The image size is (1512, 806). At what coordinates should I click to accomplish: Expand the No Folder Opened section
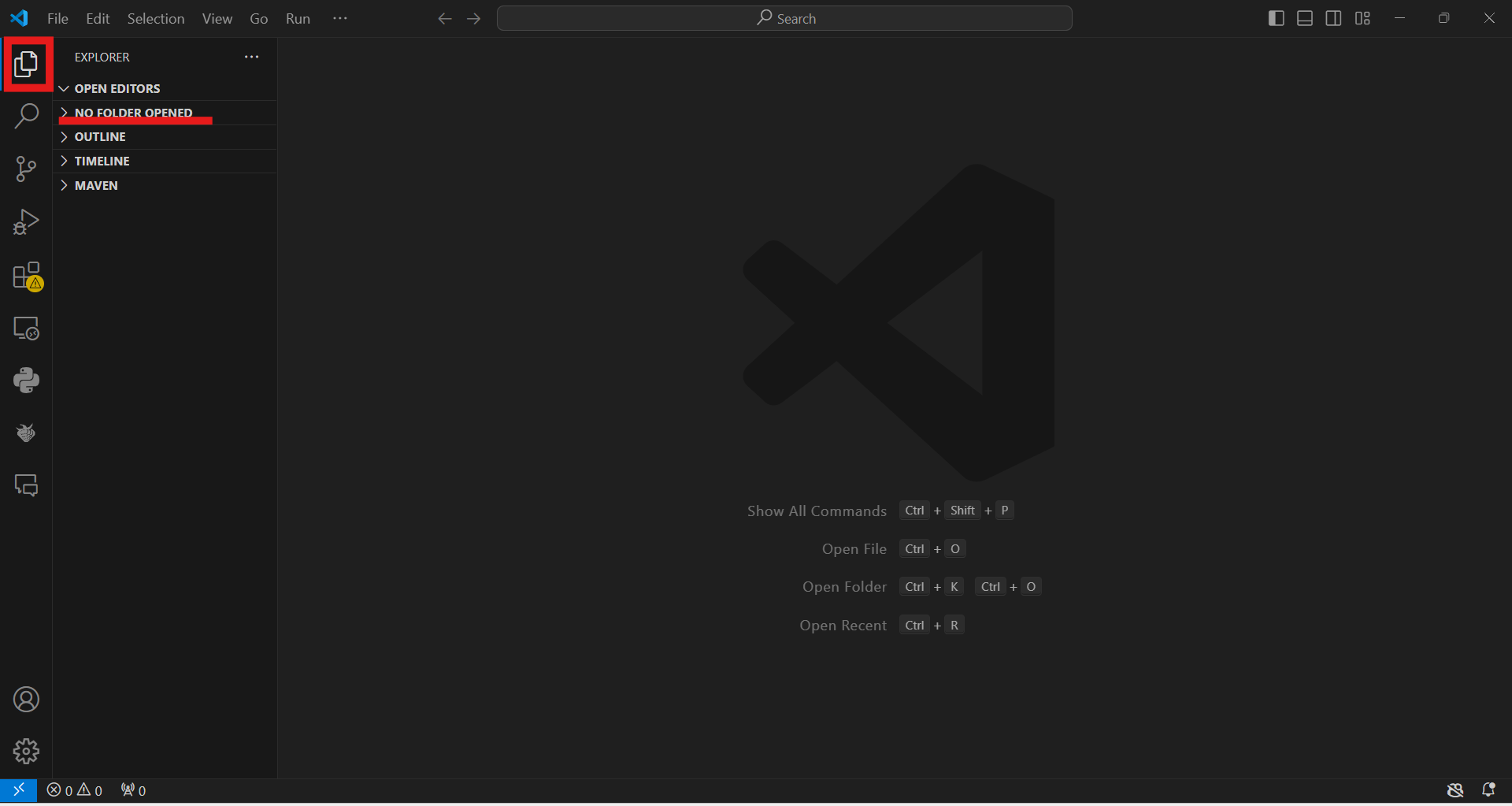coord(165,113)
